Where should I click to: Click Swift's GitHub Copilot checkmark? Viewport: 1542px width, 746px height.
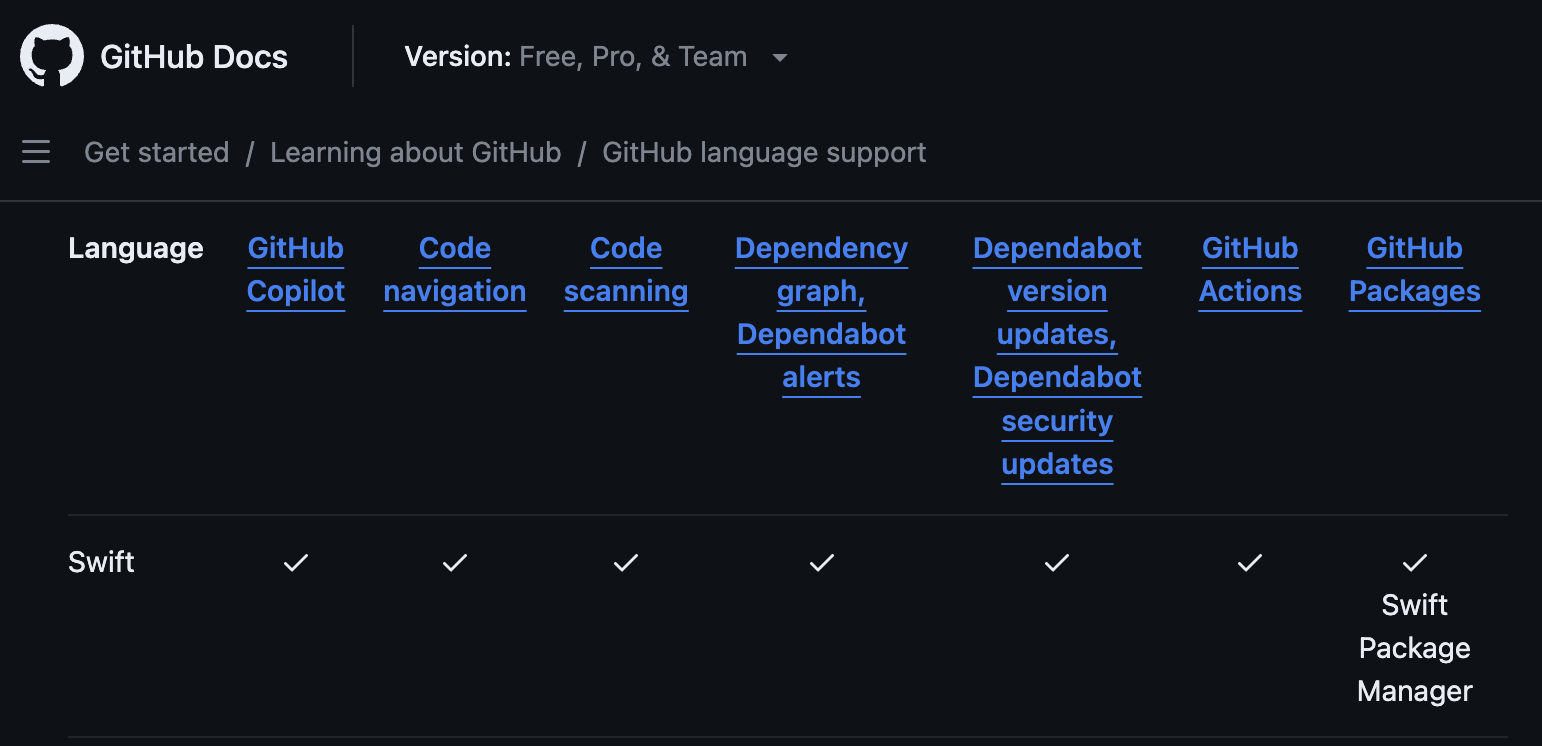click(x=296, y=563)
